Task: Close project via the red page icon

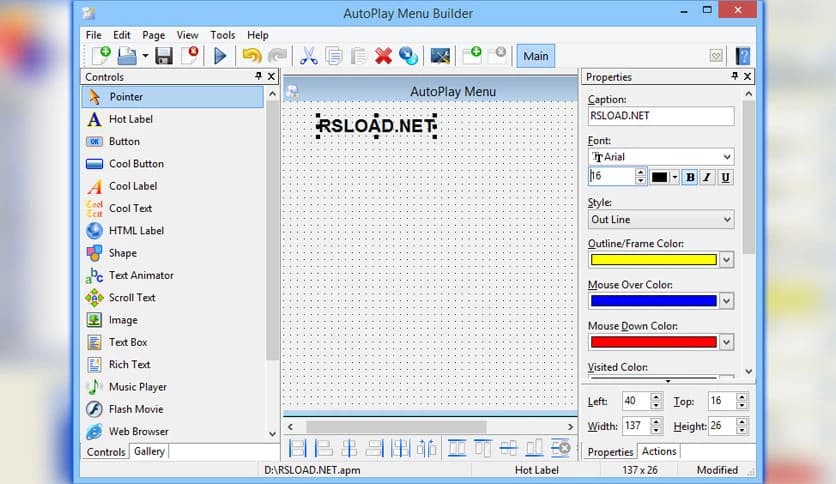Action: coord(190,55)
